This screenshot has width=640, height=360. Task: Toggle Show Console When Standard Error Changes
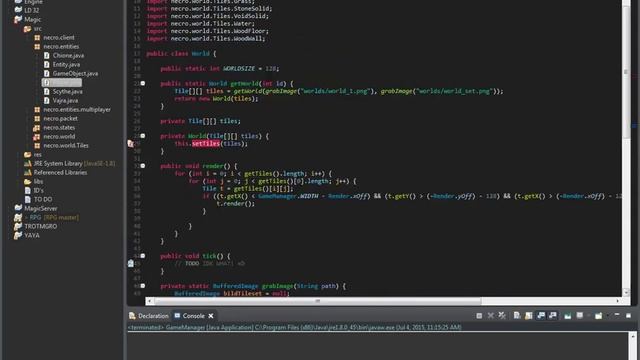[x=553, y=316]
